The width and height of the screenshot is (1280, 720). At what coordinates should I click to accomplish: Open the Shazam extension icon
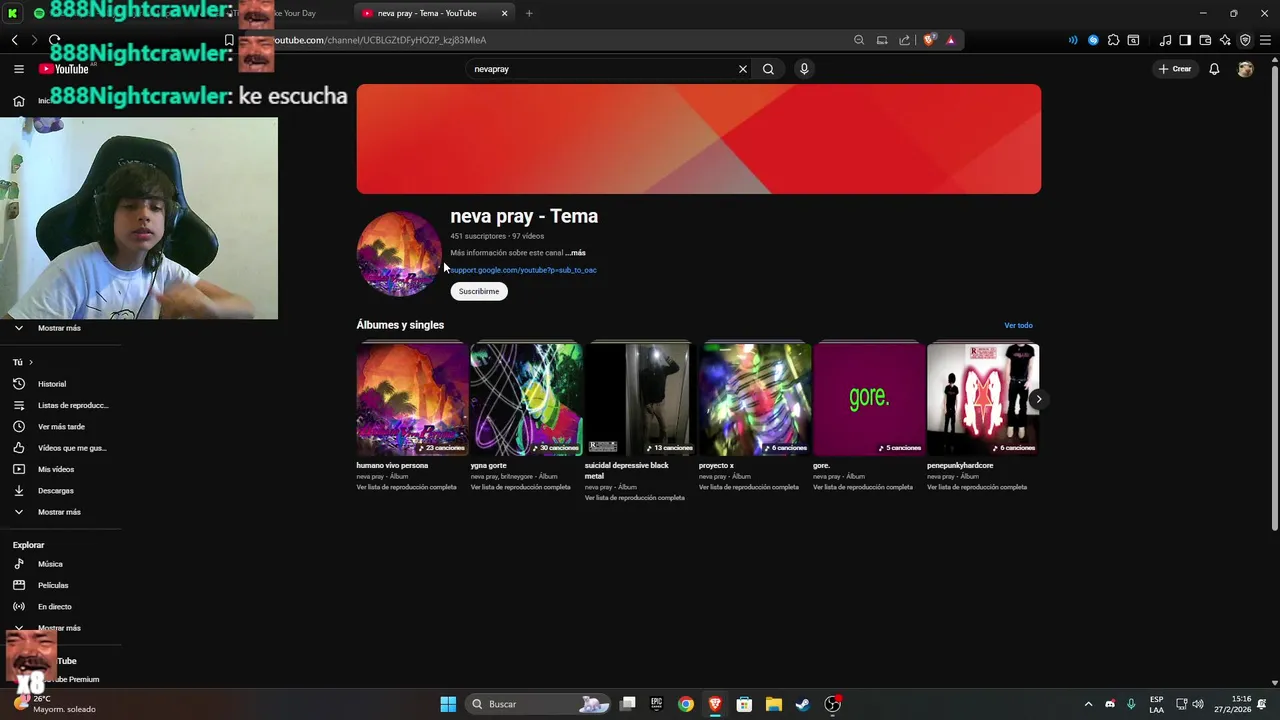(1093, 40)
